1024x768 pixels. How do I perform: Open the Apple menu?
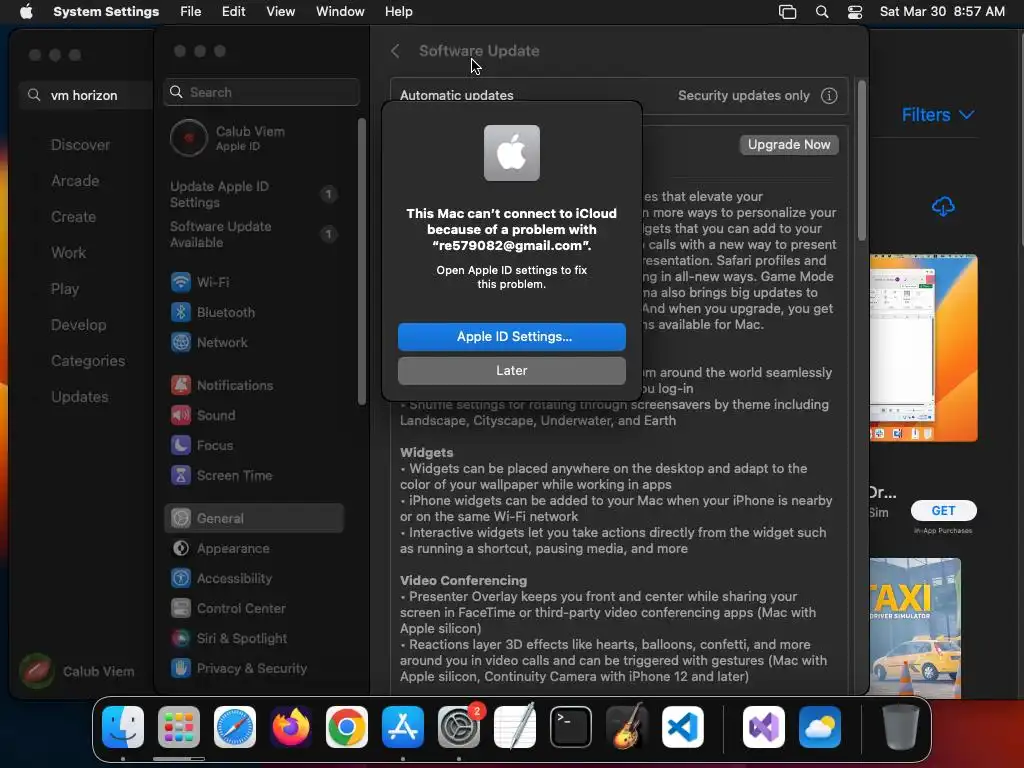pos(26,12)
